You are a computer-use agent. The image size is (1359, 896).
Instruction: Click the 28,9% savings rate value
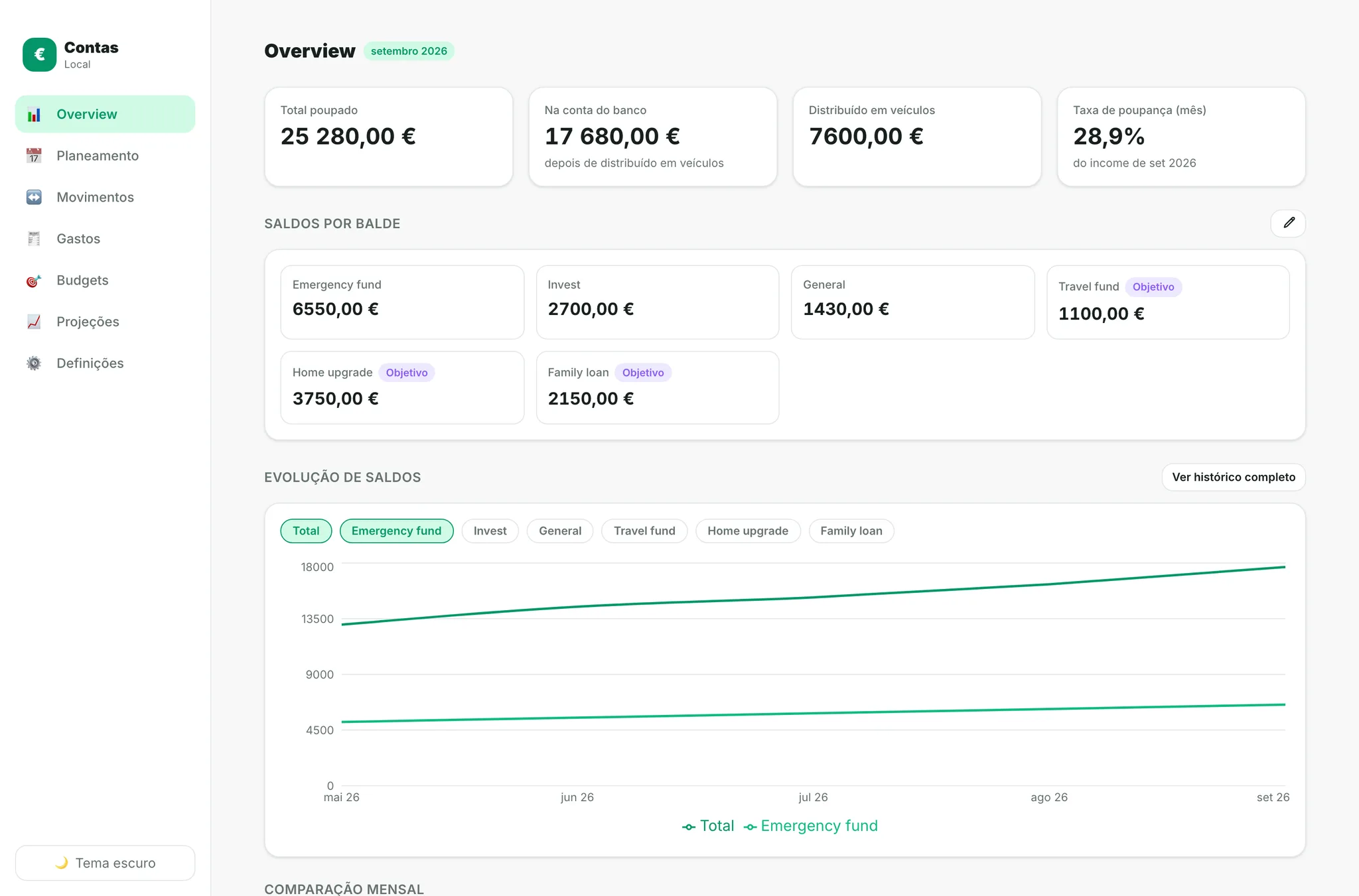pyautogui.click(x=1109, y=137)
